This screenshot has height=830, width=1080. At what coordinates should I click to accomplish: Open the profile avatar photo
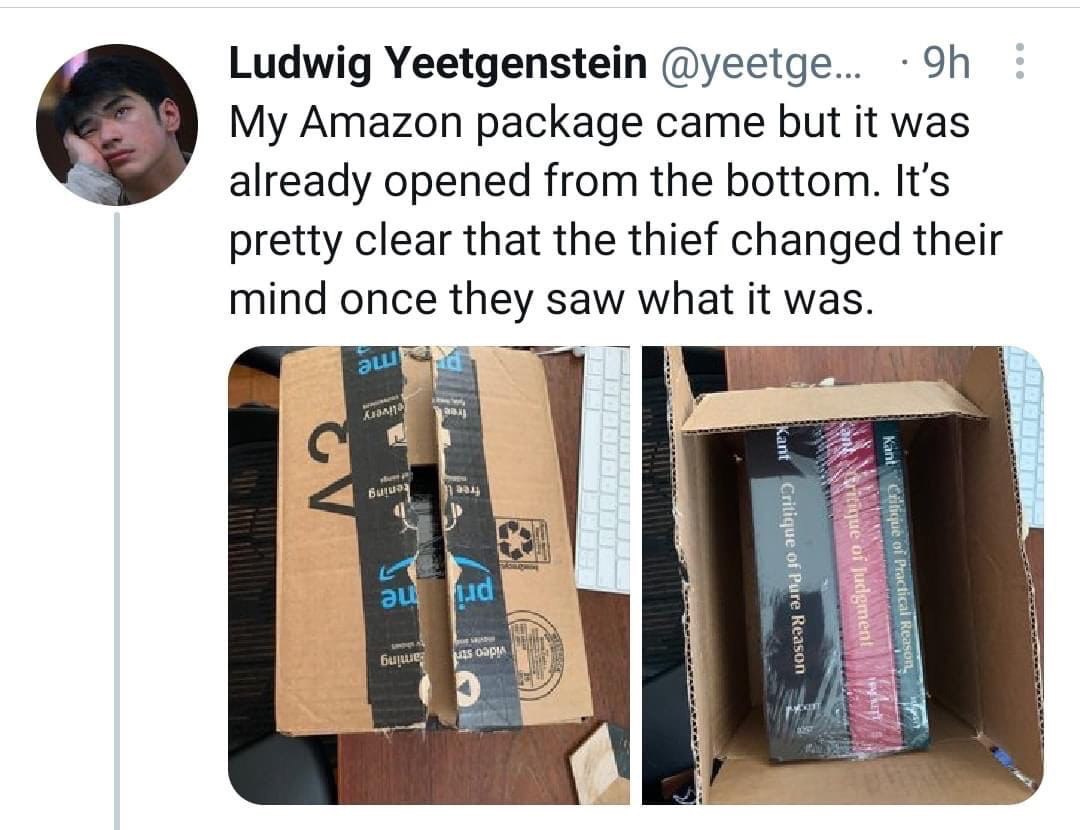coord(117,125)
